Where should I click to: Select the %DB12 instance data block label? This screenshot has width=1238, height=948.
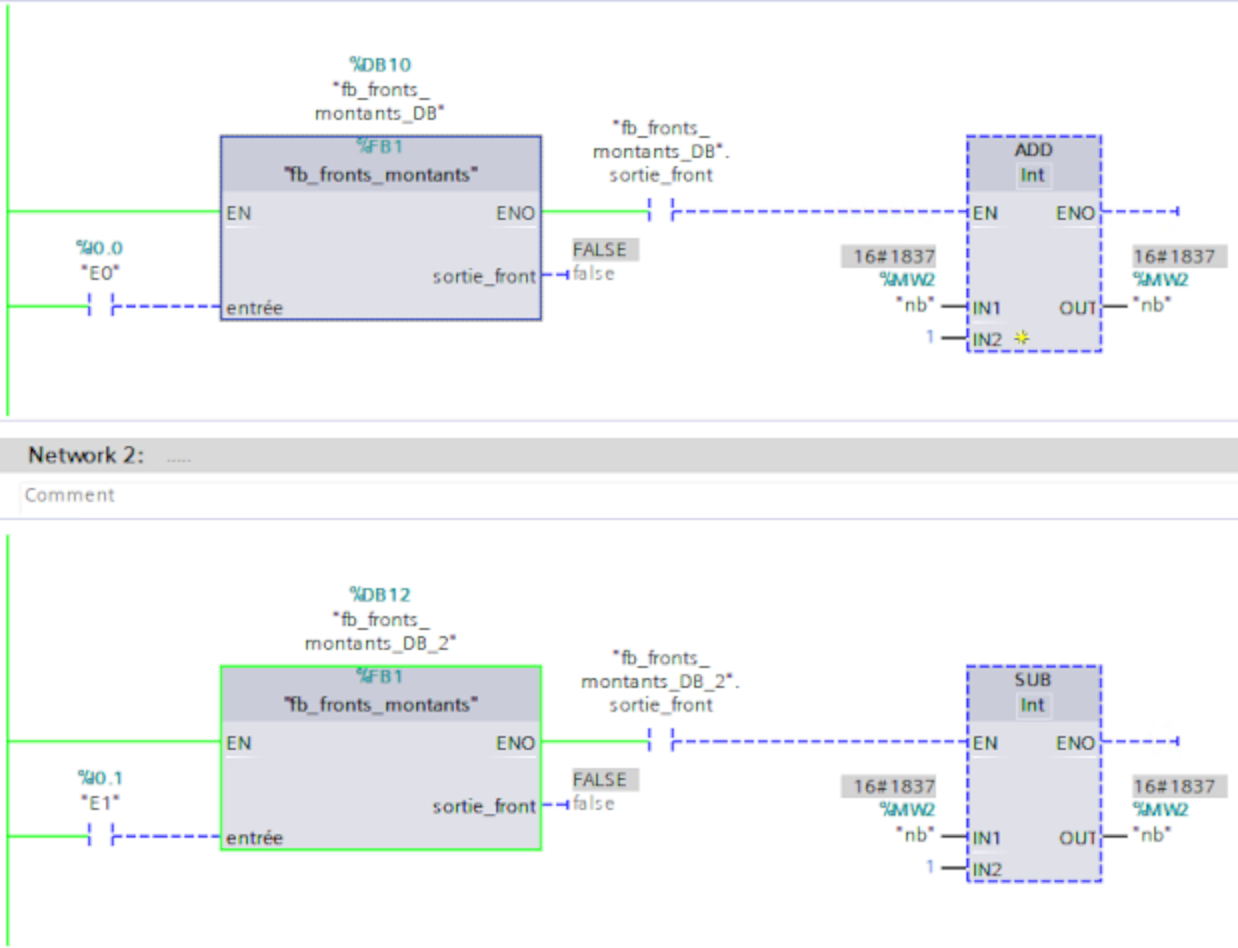coord(379,594)
